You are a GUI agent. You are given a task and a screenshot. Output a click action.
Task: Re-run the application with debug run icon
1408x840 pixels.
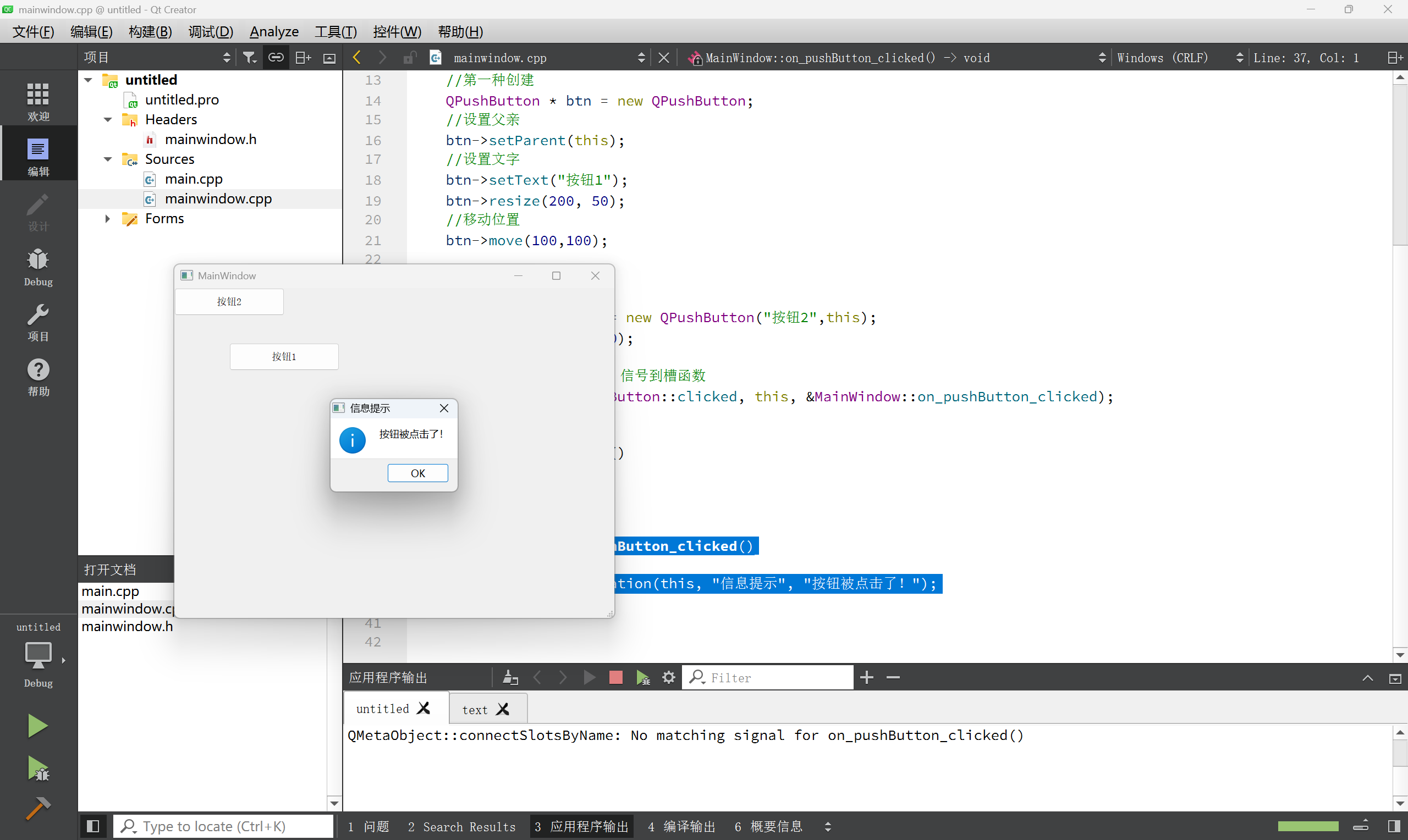[x=642, y=677]
